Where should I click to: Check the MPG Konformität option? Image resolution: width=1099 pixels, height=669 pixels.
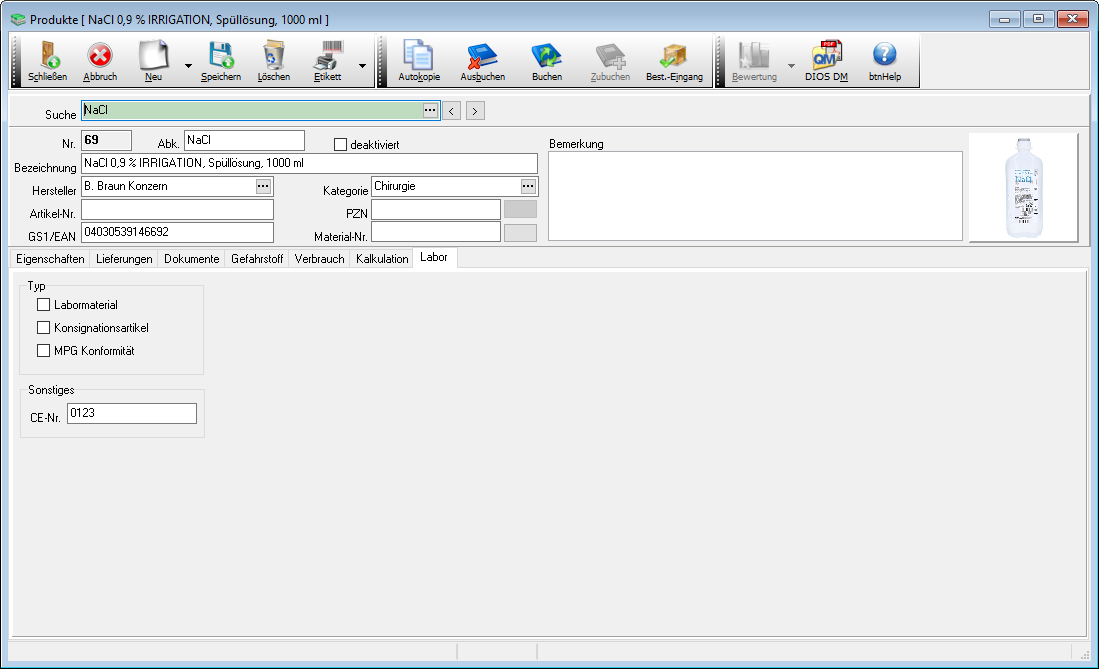click(x=43, y=351)
